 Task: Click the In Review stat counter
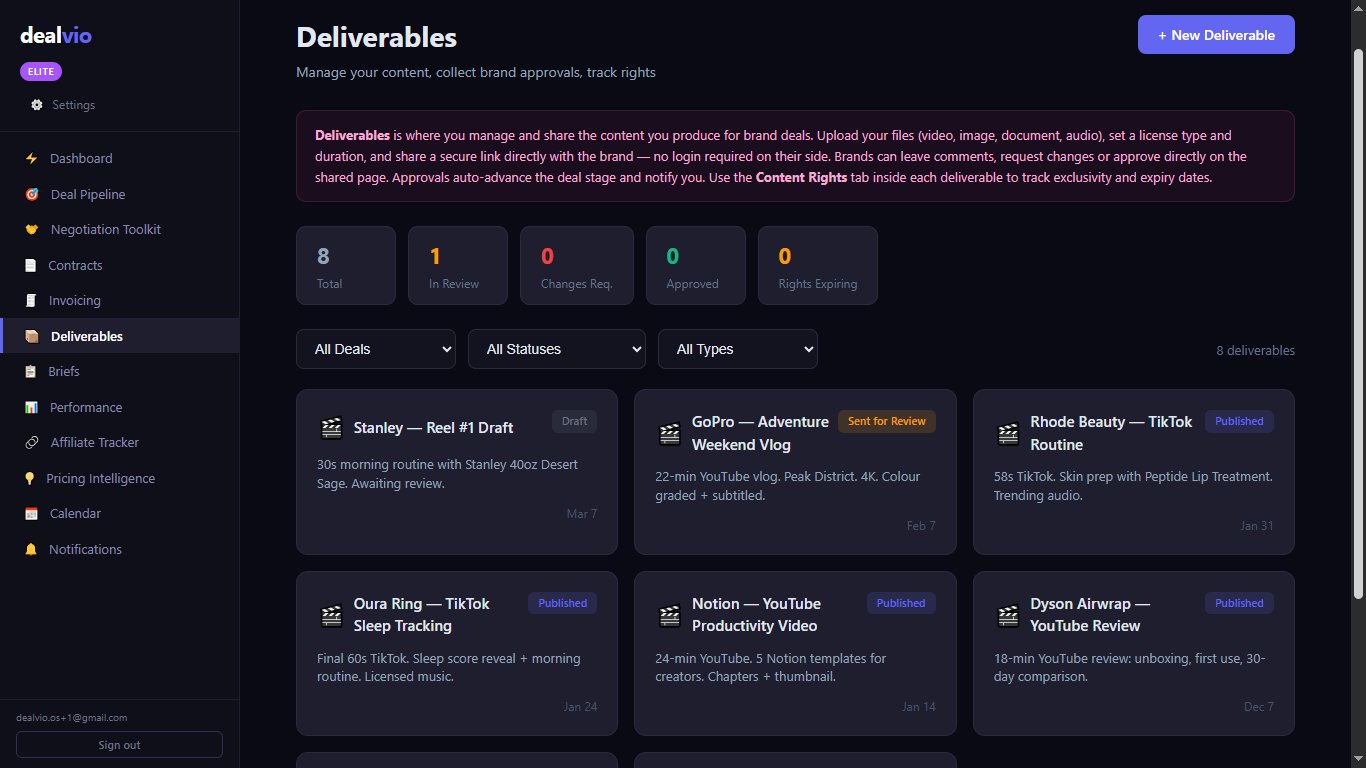click(x=457, y=265)
